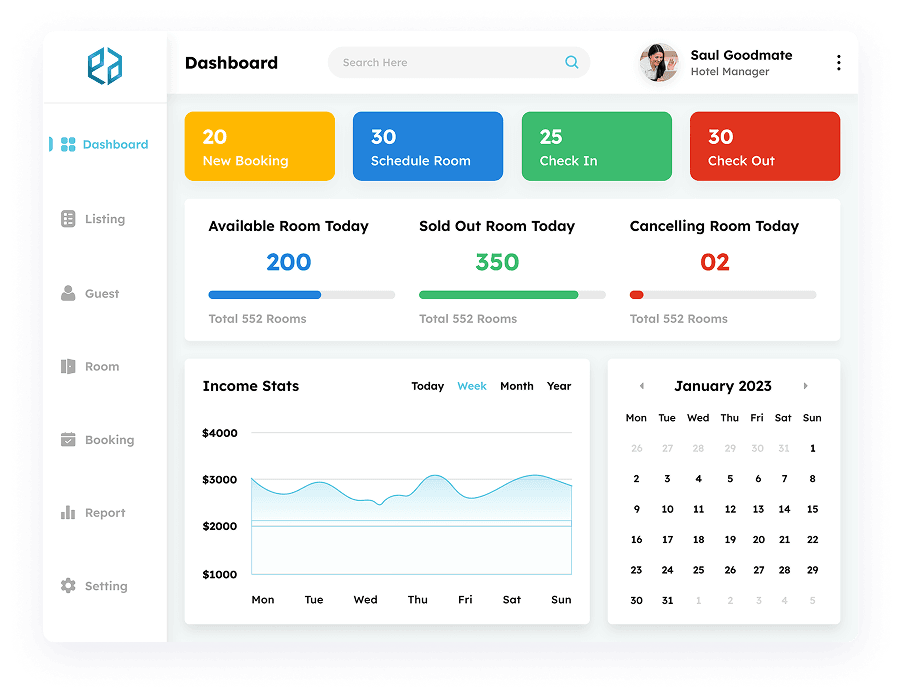Screen dimensions: 901x697
Task: Switch income stats to Today view
Action: point(427,386)
